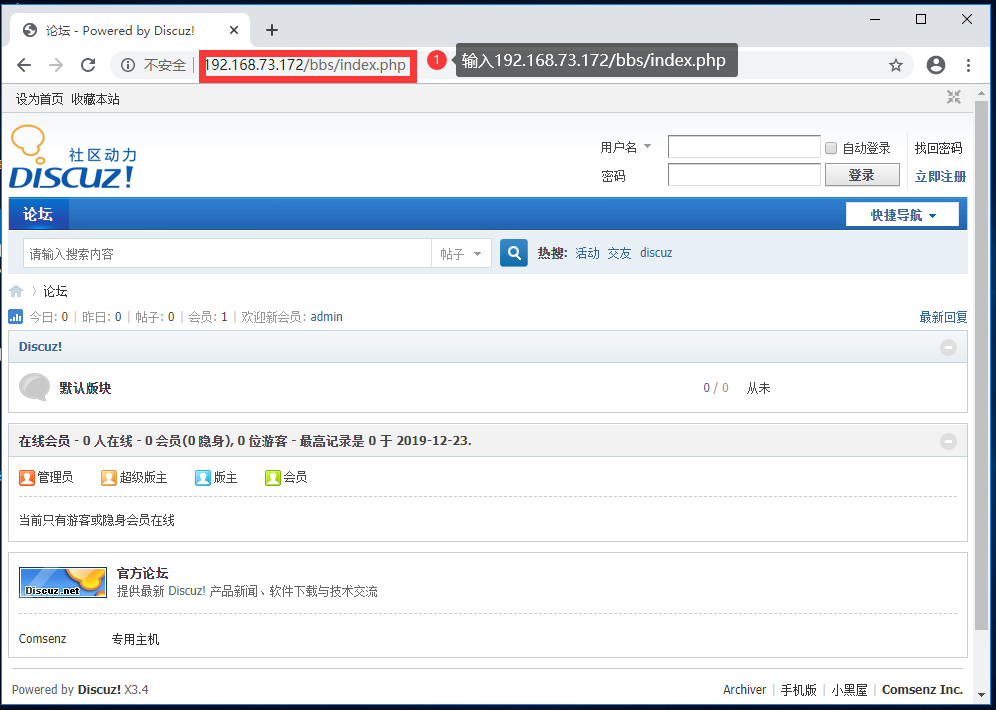Open the 官方论坛 link
996x710 pixels.
143,573
